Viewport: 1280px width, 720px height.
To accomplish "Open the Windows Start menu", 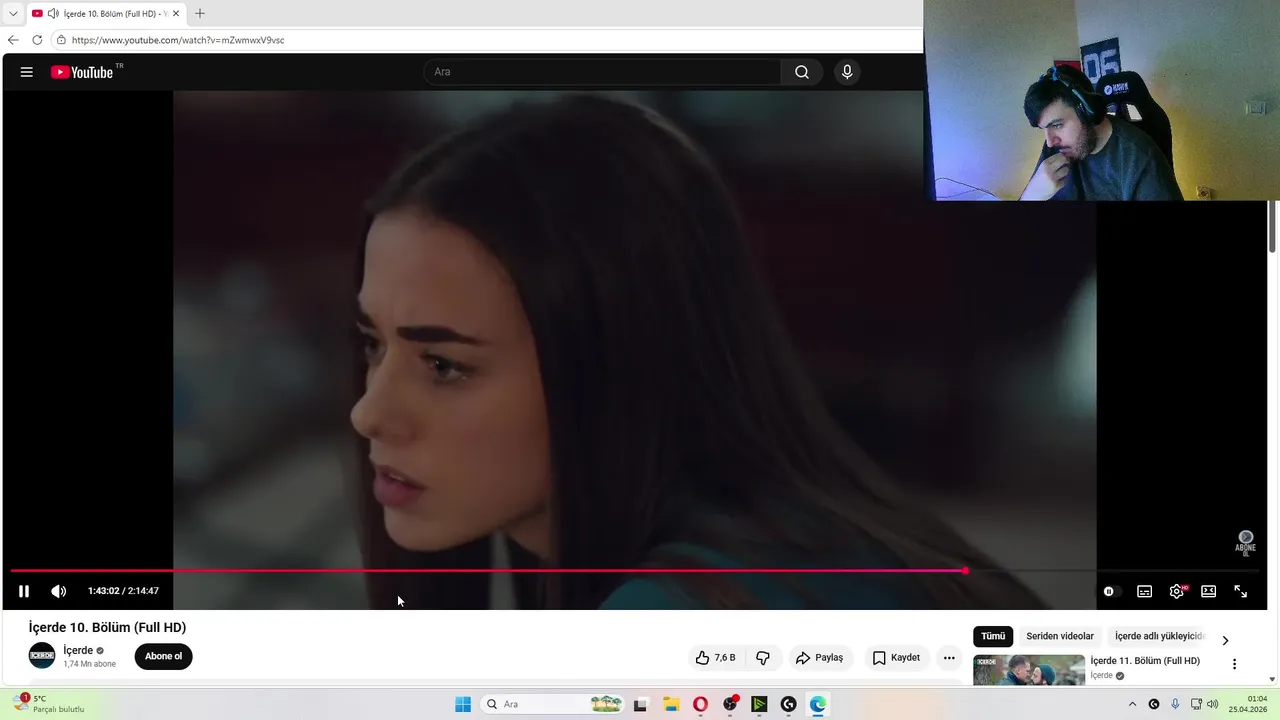I will point(463,704).
